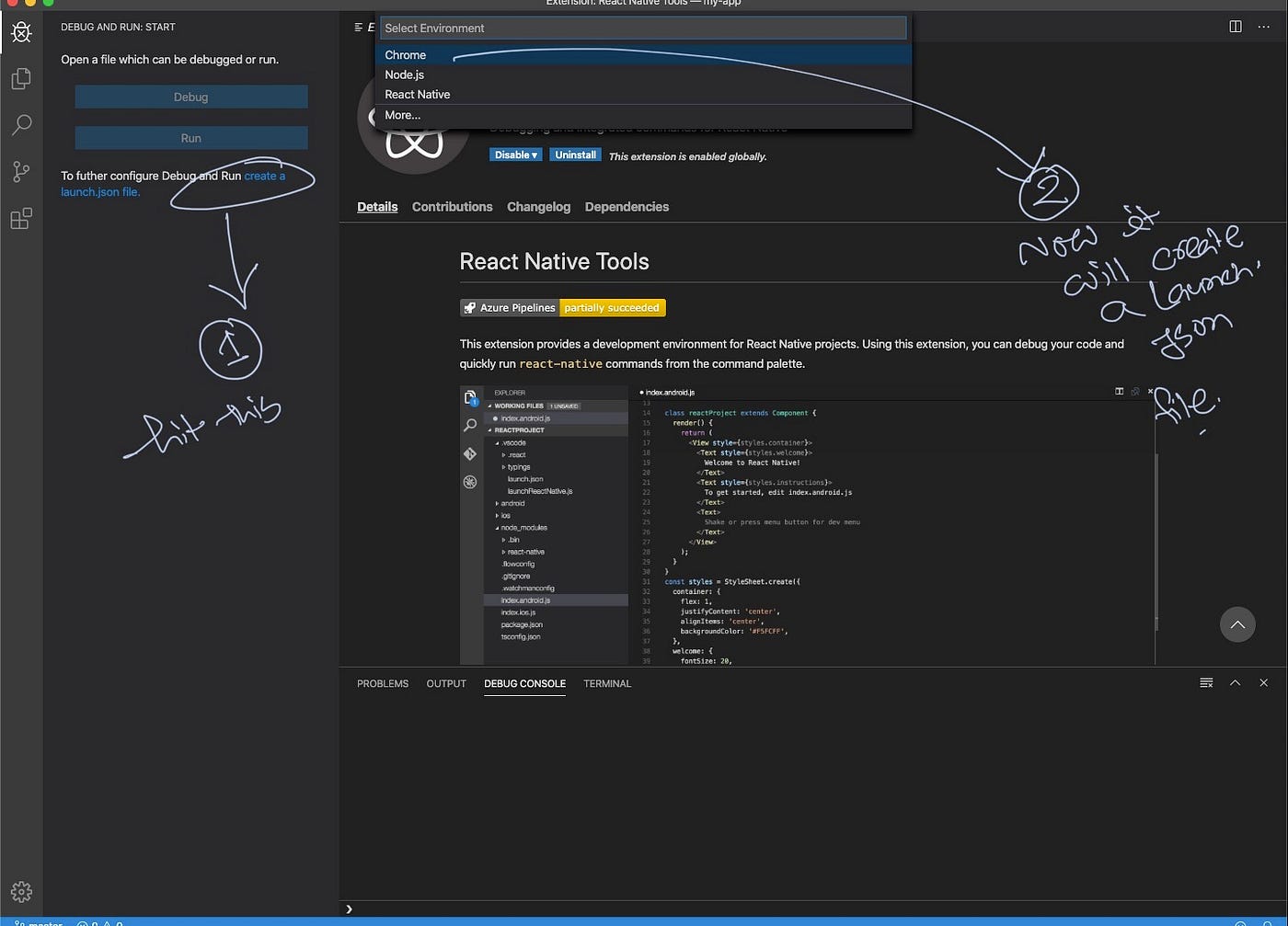This screenshot has width=1288, height=926.
Task: Open the More Actions ellipsis menu
Action: 1264,27
